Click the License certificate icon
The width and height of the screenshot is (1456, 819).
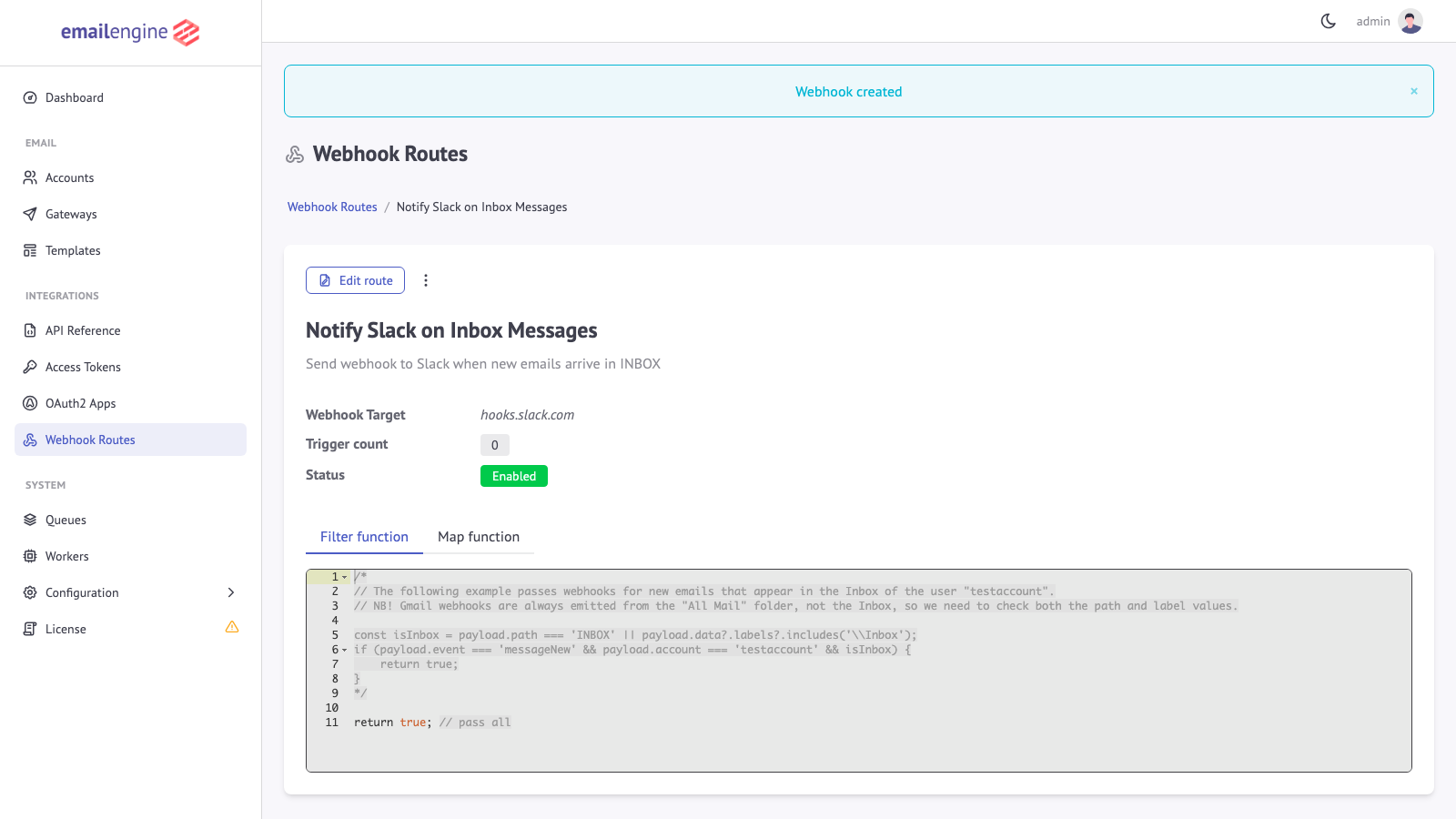[x=30, y=629]
